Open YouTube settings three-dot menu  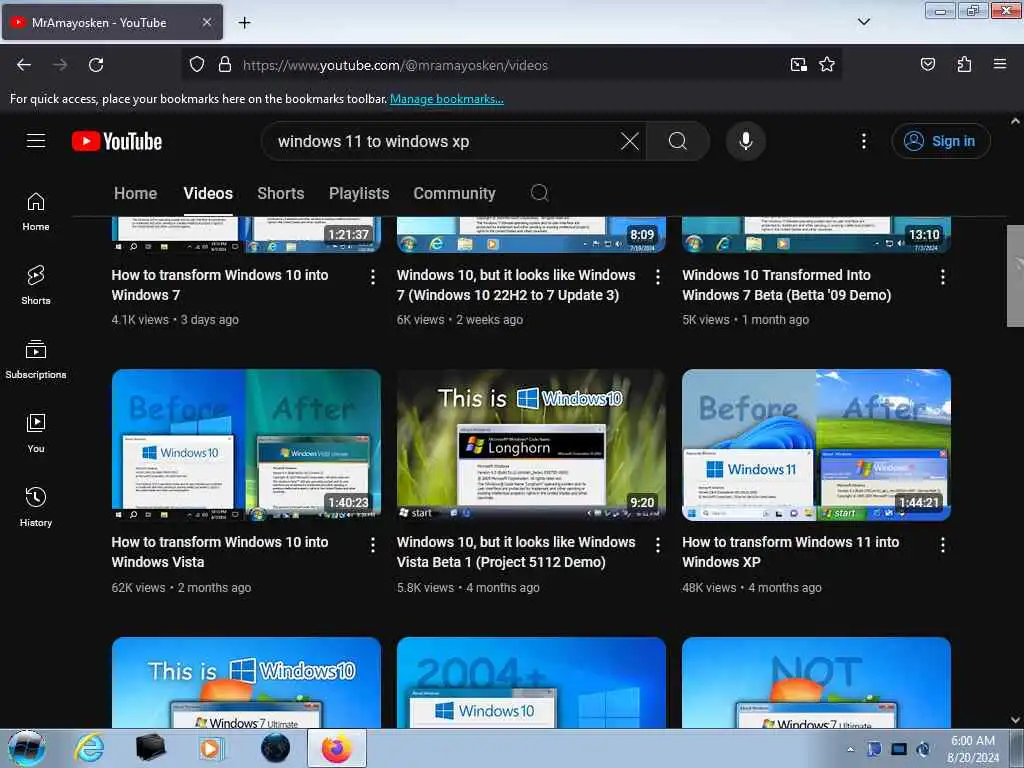tap(864, 141)
